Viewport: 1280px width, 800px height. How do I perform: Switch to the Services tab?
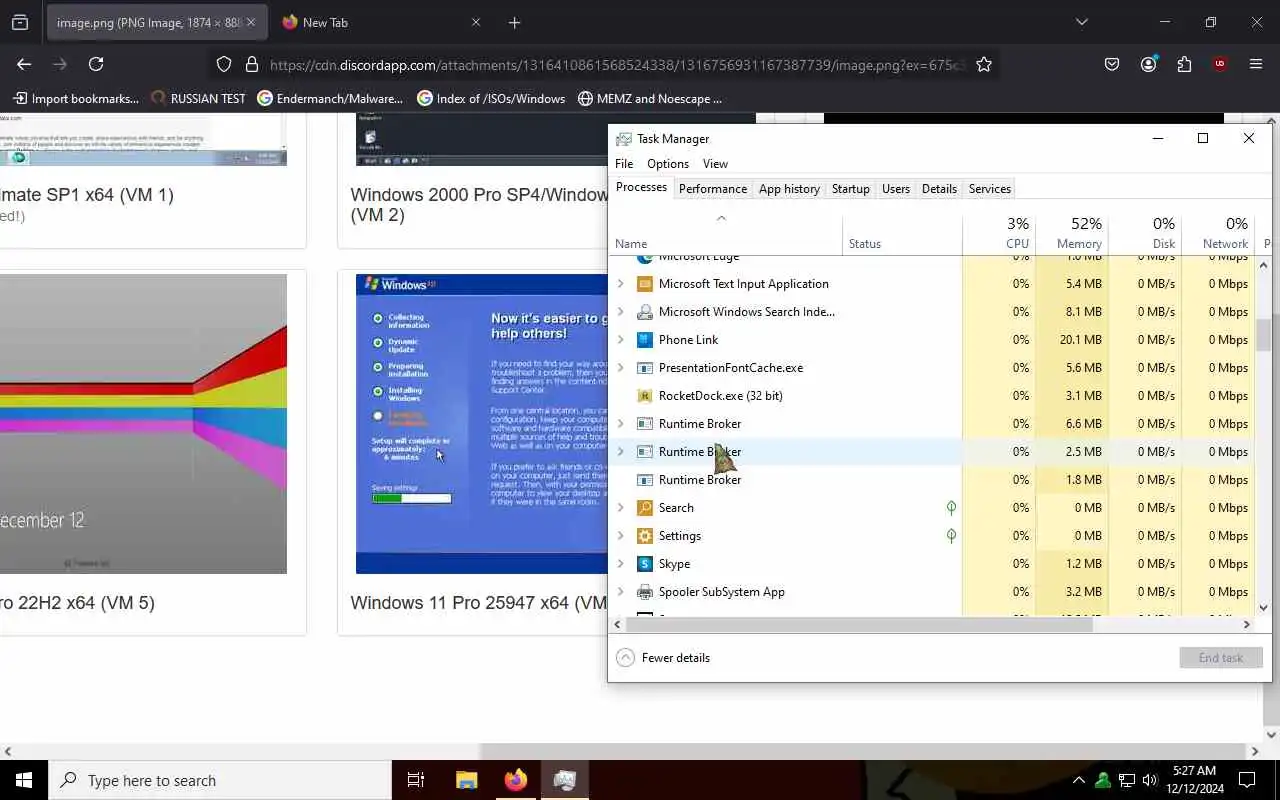990,189
